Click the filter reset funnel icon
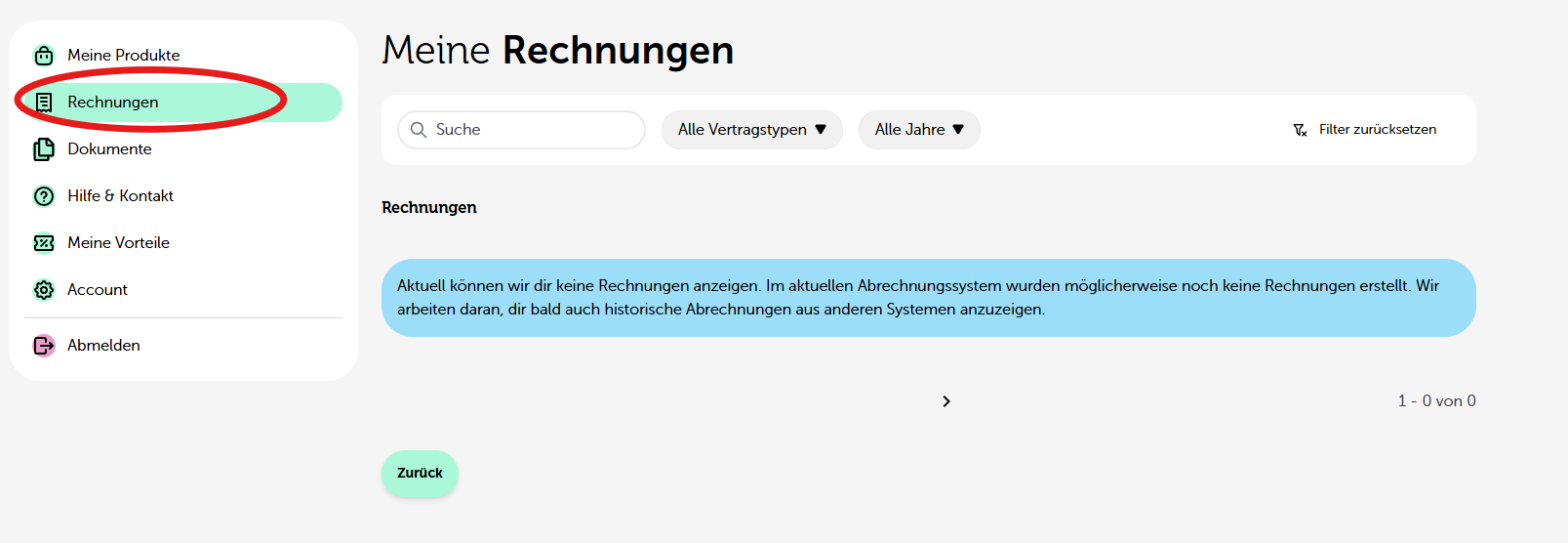The width and height of the screenshot is (1568, 543). click(1300, 130)
